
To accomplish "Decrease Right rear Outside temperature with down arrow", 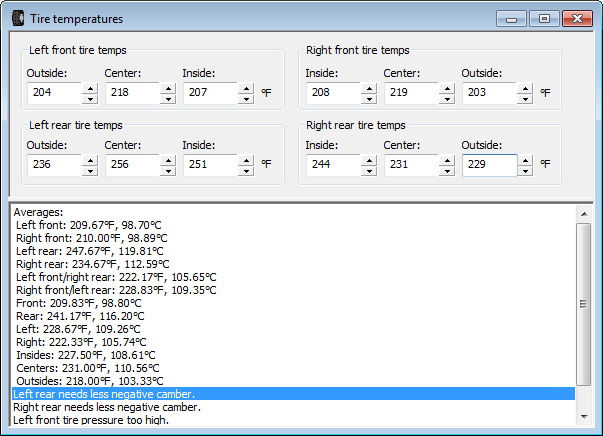I will tap(525, 171).
